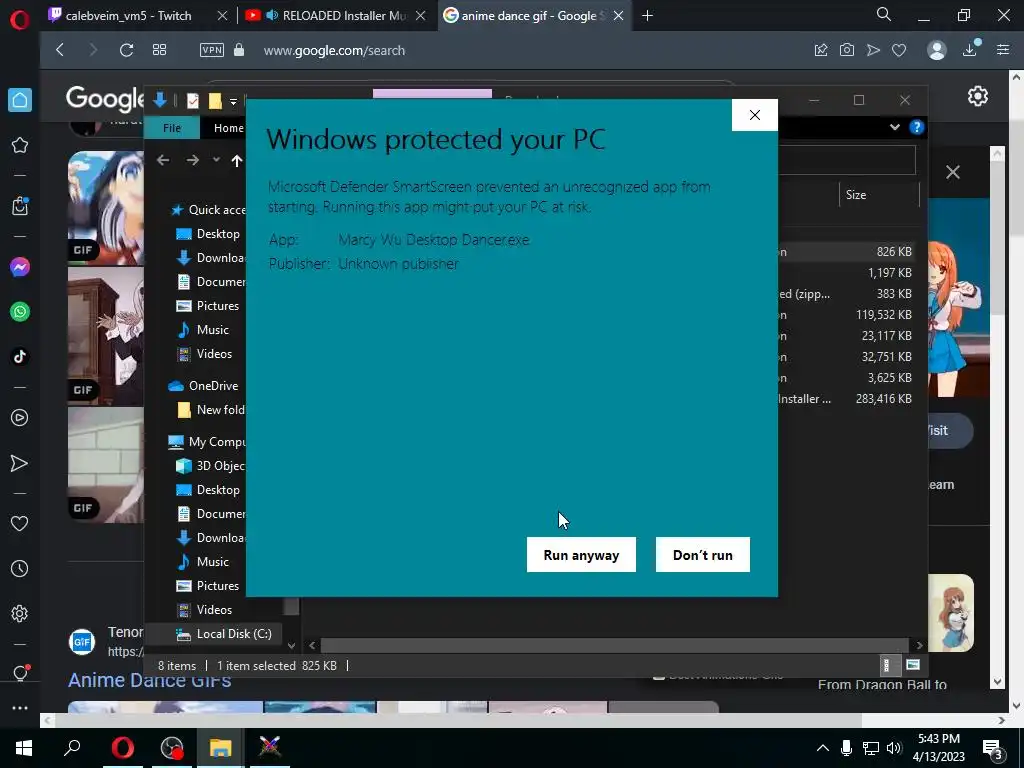Screen dimensions: 1024x768
Task: Search tabs with magnifier icon
Action: [x=884, y=14]
